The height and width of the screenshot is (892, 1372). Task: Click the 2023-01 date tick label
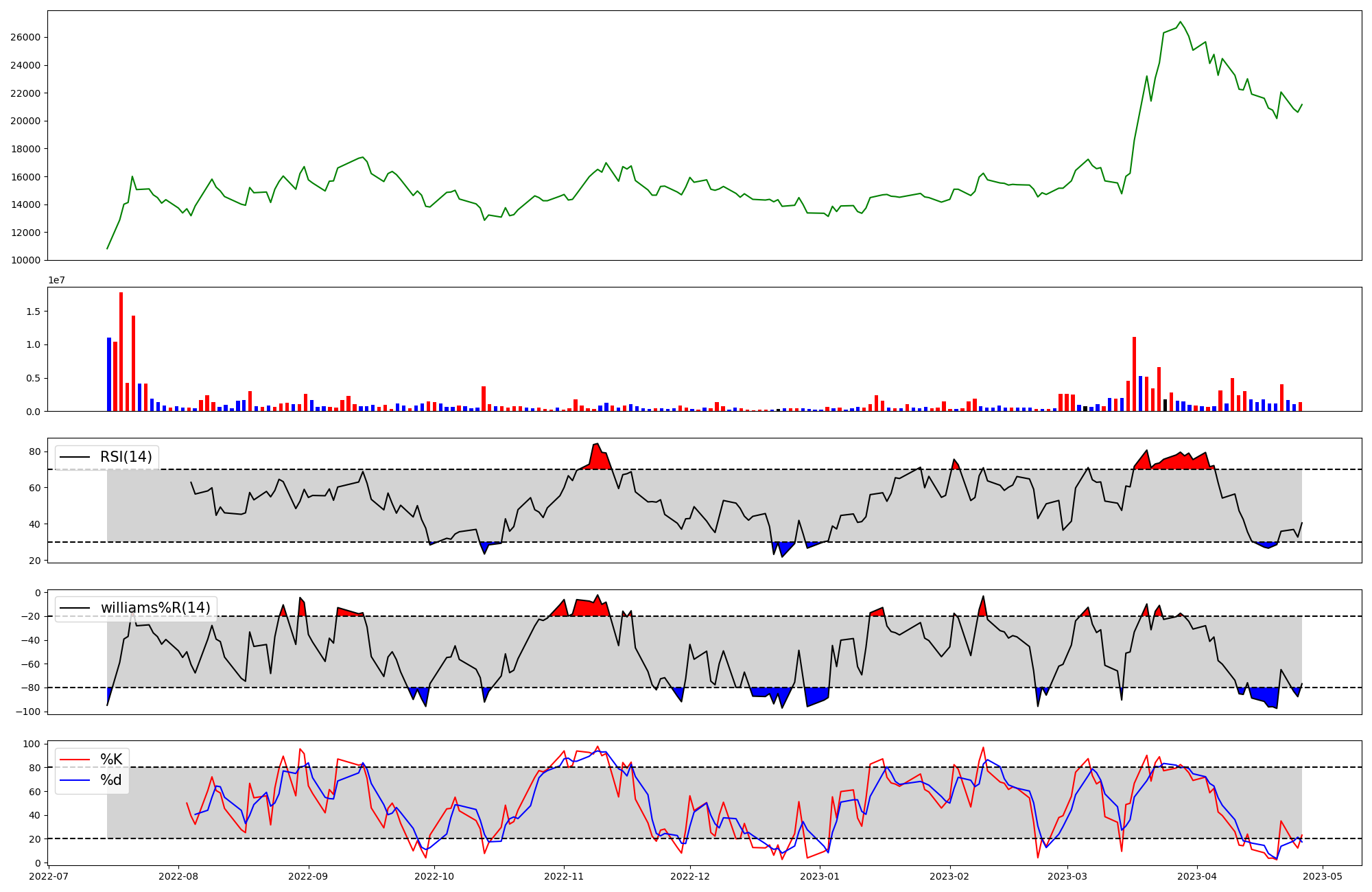820,876
